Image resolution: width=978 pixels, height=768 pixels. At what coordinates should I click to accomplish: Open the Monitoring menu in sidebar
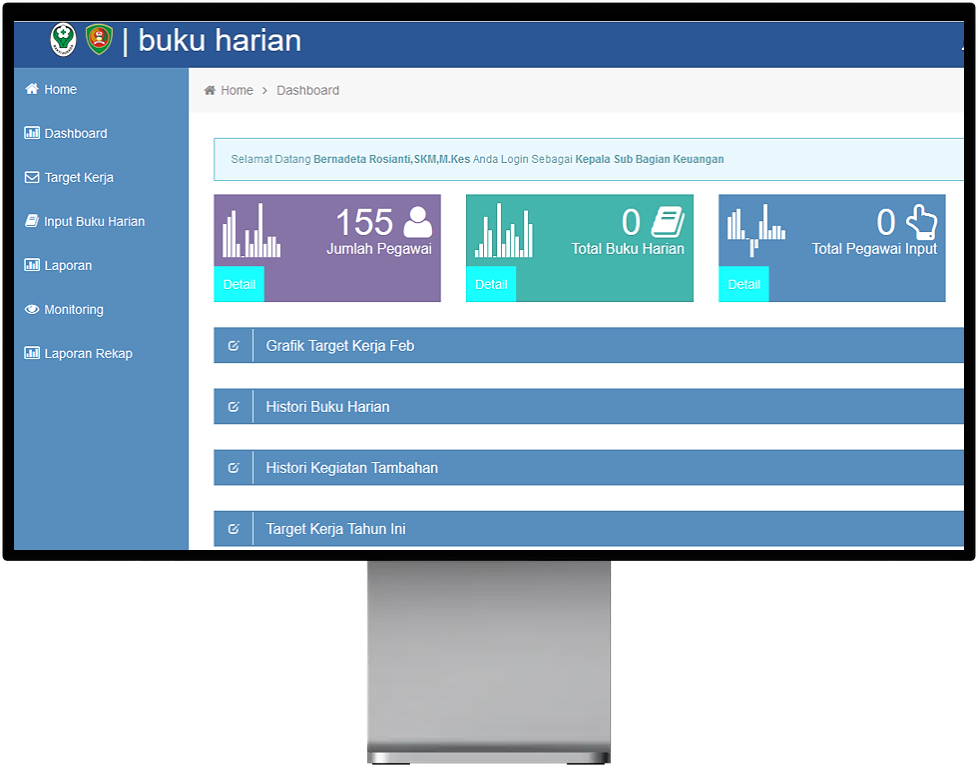pyautogui.click(x=73, y=309)
